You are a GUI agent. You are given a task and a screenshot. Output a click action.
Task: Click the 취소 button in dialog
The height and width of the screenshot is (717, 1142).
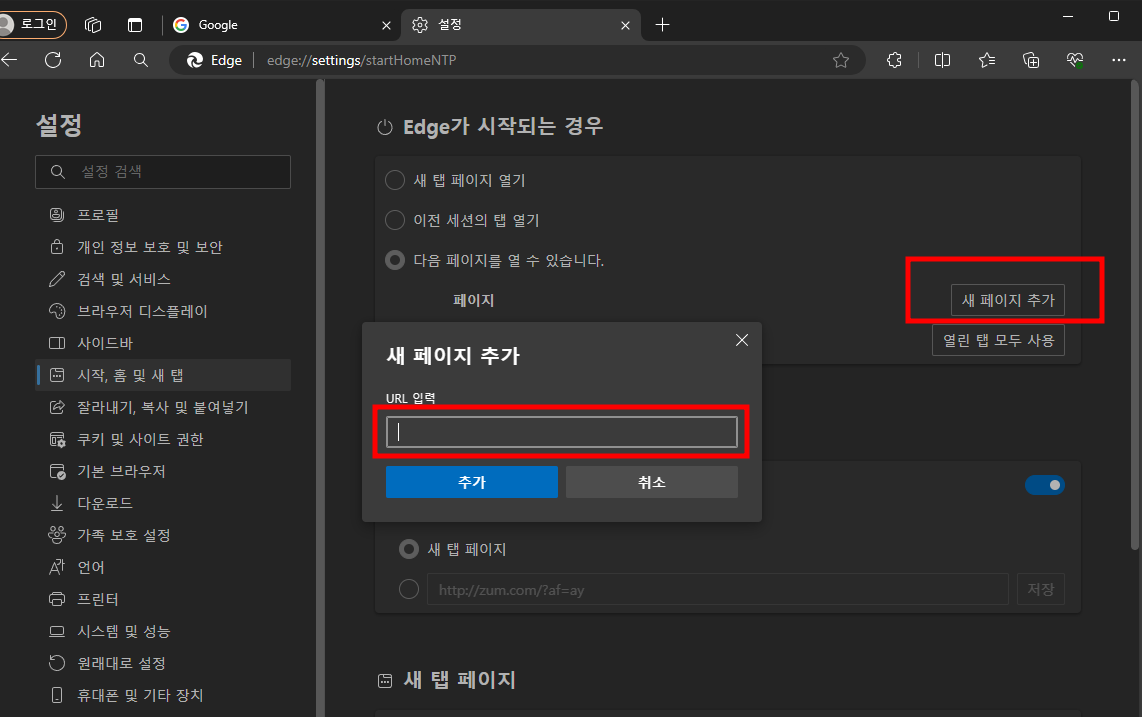[x=652, y=482]
